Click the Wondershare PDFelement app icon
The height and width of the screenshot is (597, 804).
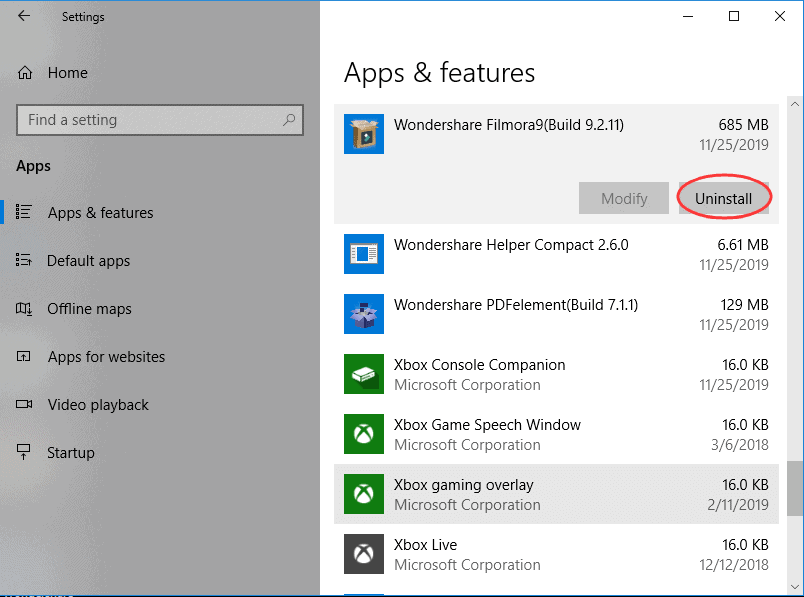point(364,314)
